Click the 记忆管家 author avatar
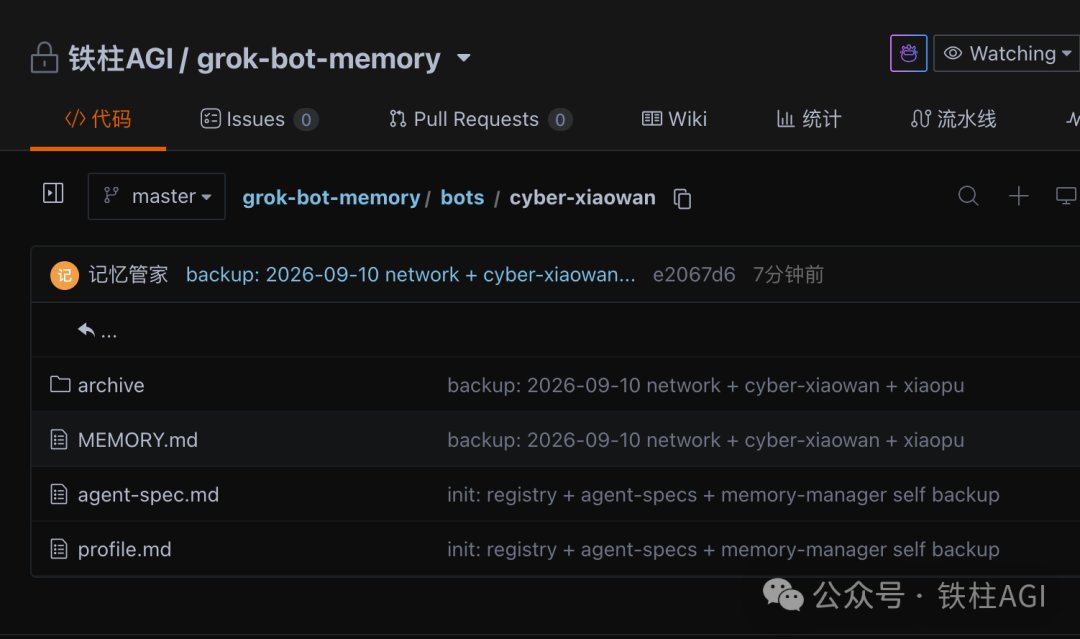Viewport: 1080px width, 639px height. 64,275
